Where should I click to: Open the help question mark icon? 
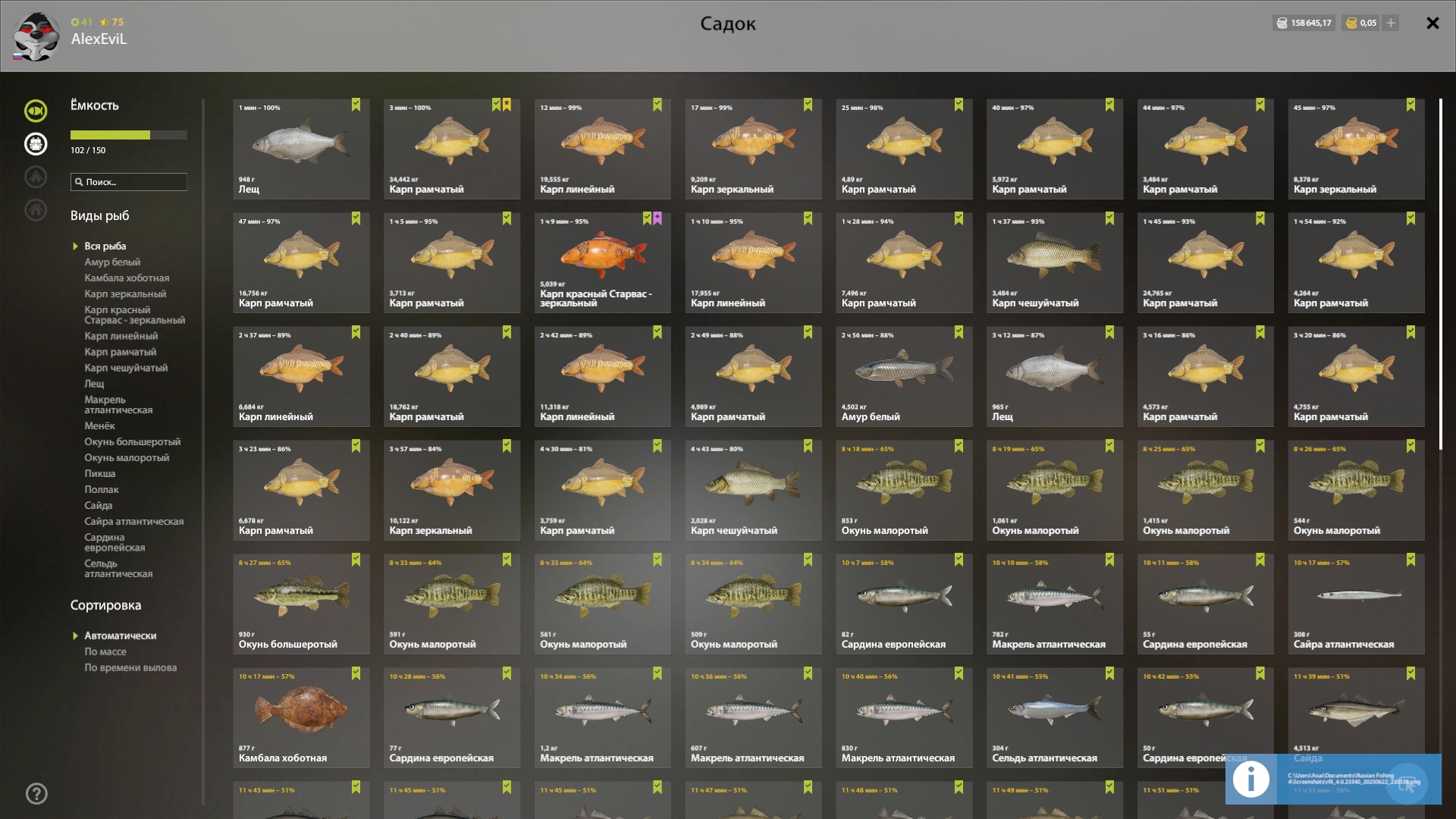click(x=36, y=793)
